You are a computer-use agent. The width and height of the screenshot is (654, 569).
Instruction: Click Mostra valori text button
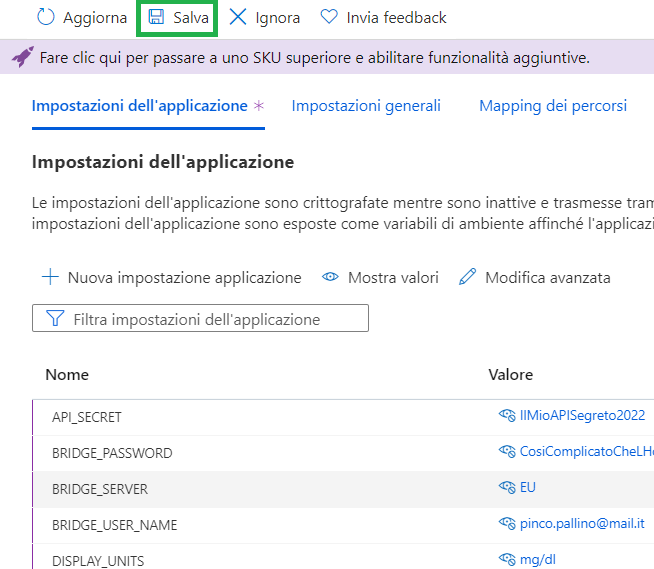393,277
